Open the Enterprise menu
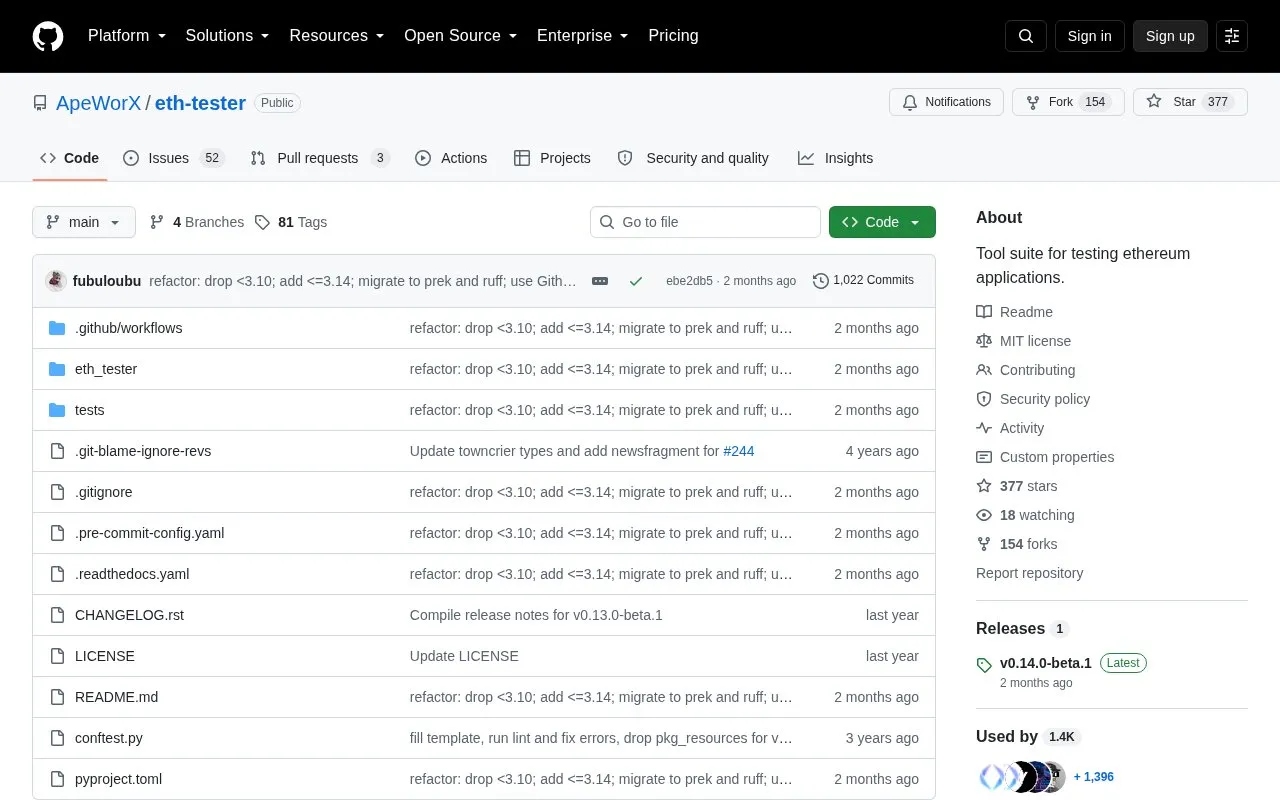Image resolution: width=1280 pixels, height=800 pixels. (583, 36)
